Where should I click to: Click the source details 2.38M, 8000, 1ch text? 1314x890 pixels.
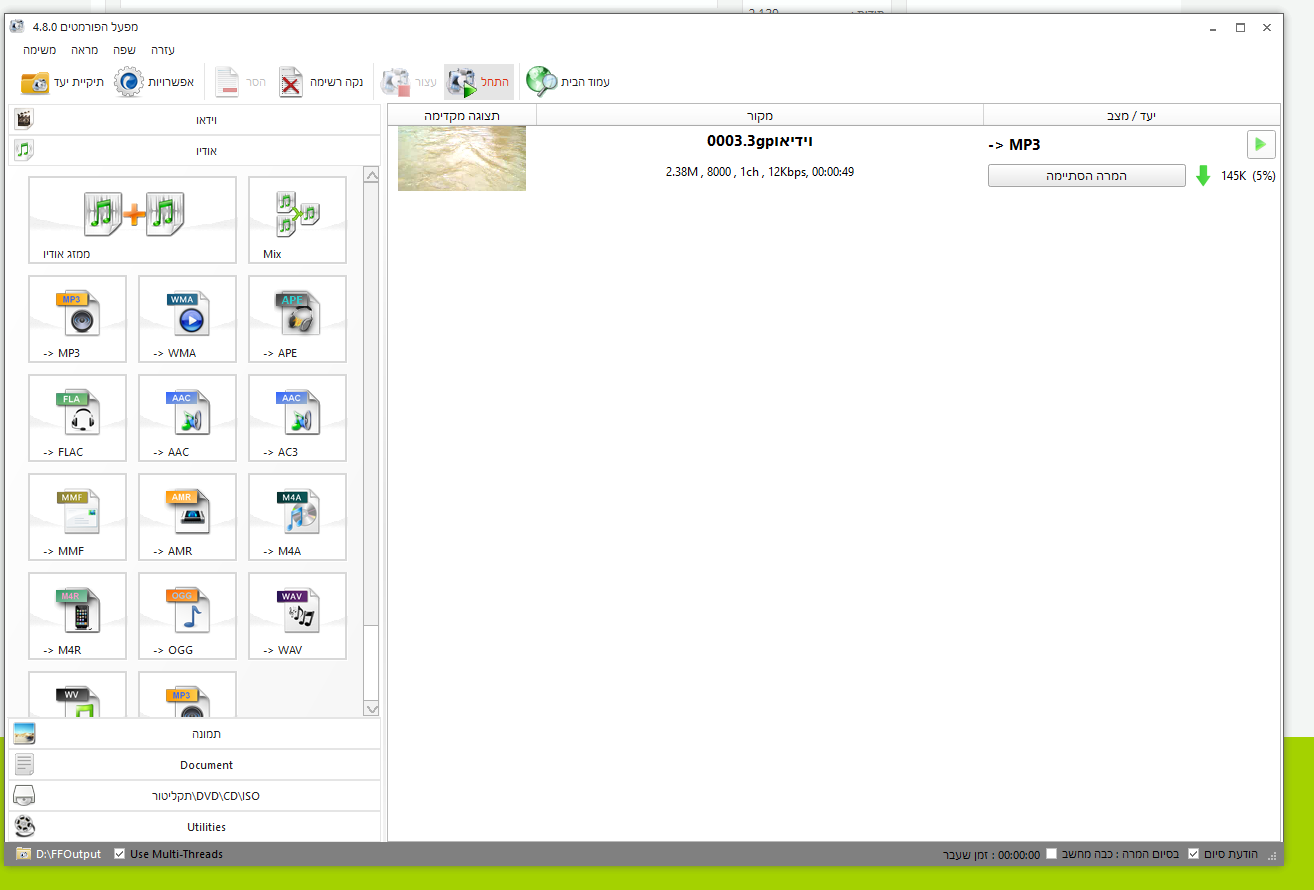[x=760, y=172]
